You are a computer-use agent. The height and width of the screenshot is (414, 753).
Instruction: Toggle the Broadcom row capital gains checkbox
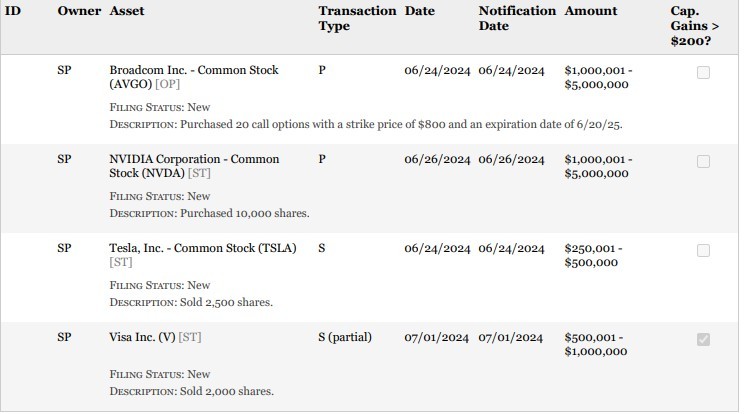coord(703,72)
